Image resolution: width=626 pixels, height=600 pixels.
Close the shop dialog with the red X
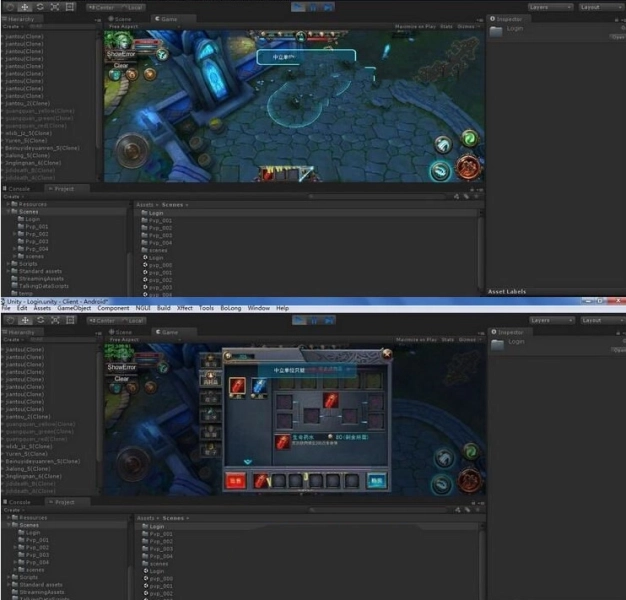[x=387, y=354]
